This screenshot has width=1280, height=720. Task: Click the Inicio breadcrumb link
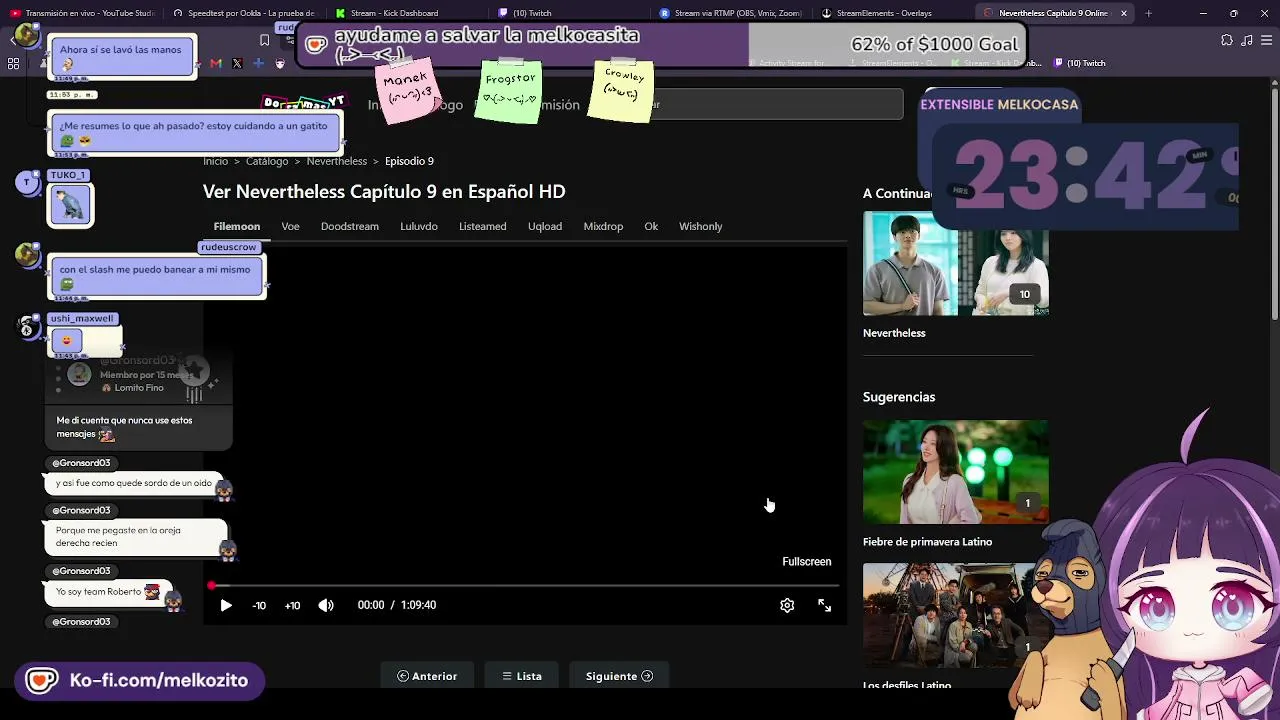tap(215, 161)
